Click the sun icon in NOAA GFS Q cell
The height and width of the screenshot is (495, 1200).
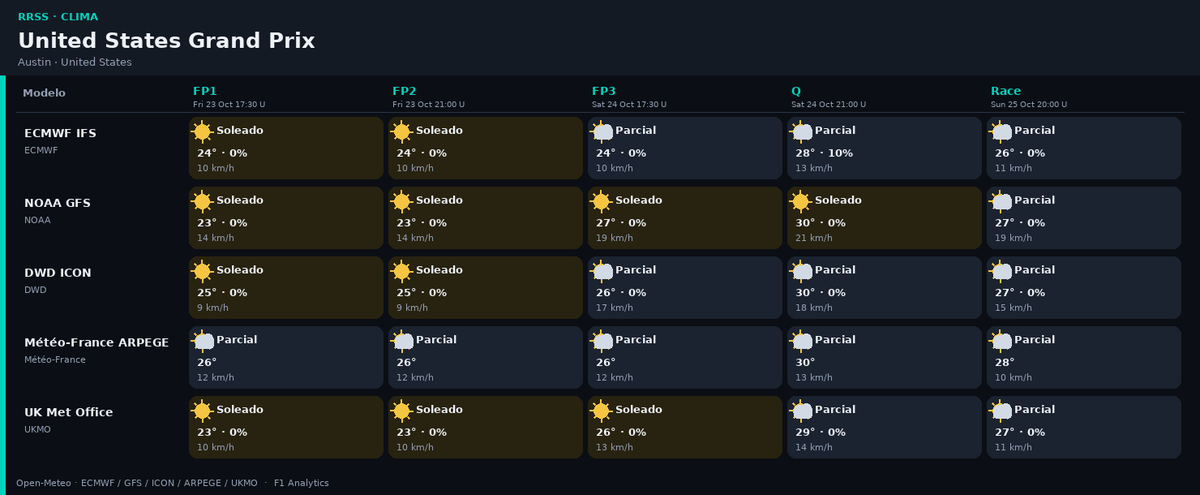[801, 201]
